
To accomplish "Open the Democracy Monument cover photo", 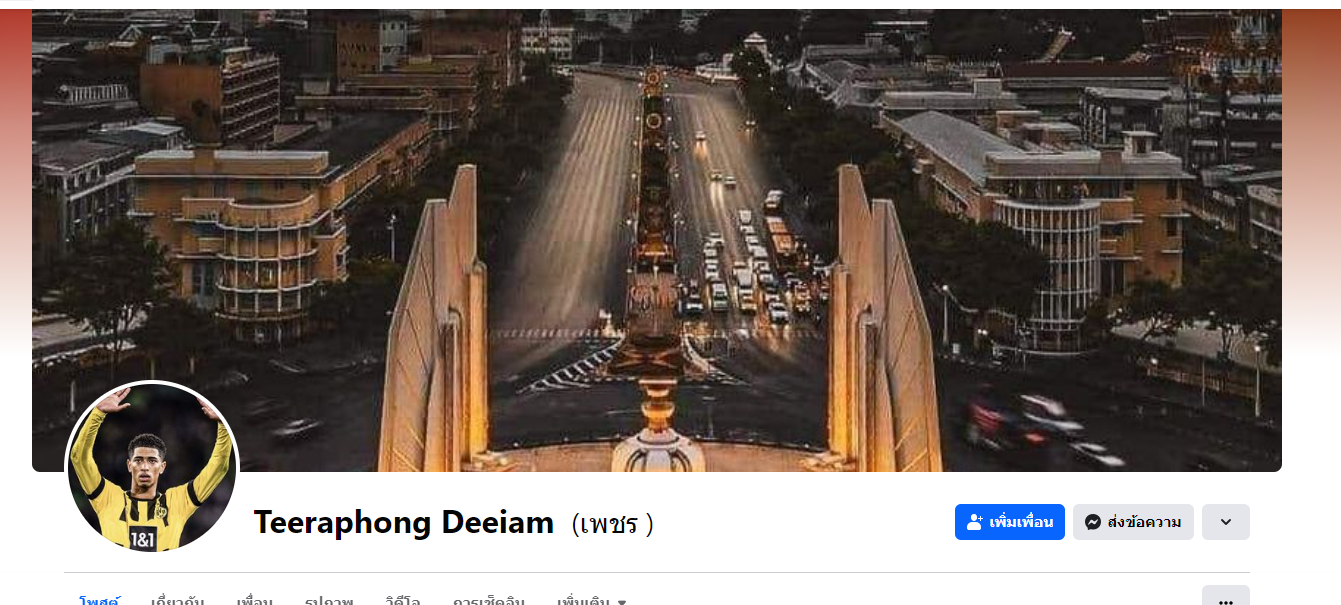I will point(657,240).
